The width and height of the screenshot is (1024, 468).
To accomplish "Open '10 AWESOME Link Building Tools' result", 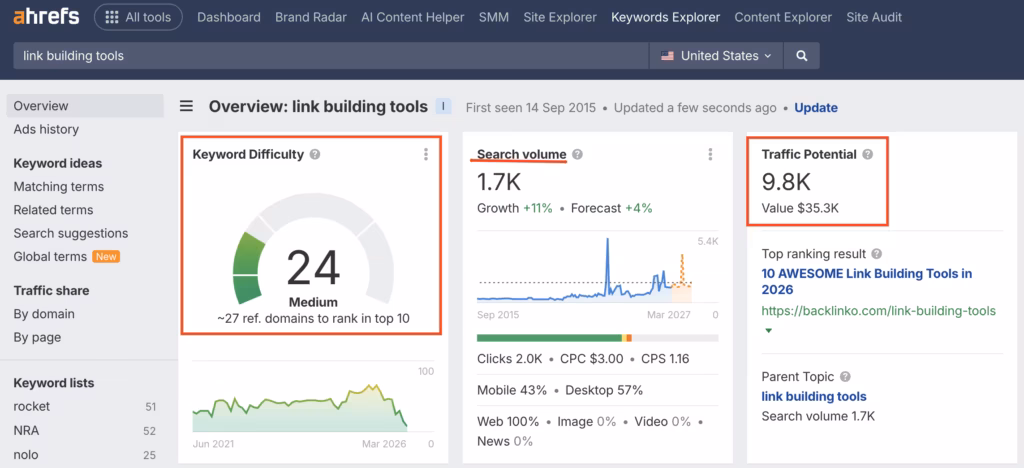I will (867, 281).
